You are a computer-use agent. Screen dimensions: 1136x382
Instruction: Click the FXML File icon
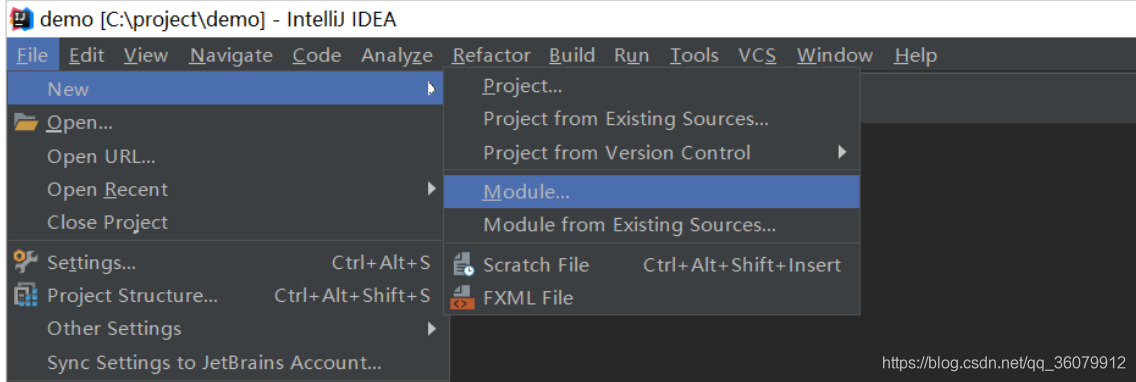click(463, 298)
